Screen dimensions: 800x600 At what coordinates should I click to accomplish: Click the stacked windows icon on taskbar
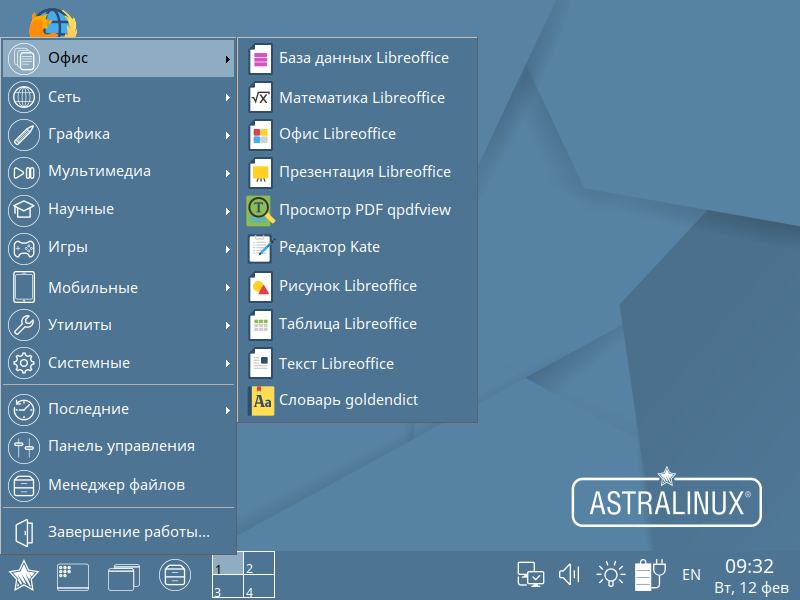[123, 577]
